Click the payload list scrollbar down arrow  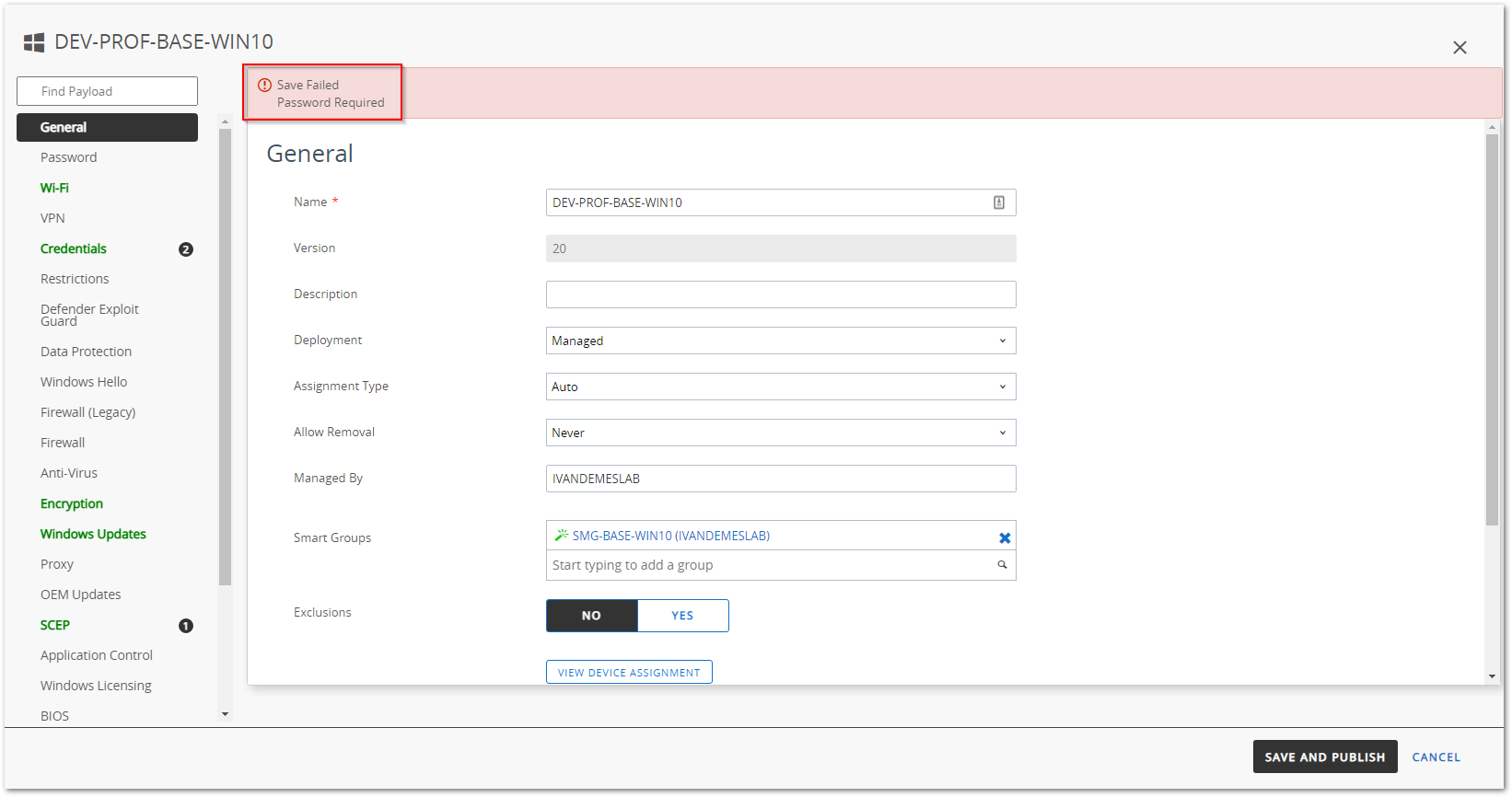pos(225,714)
